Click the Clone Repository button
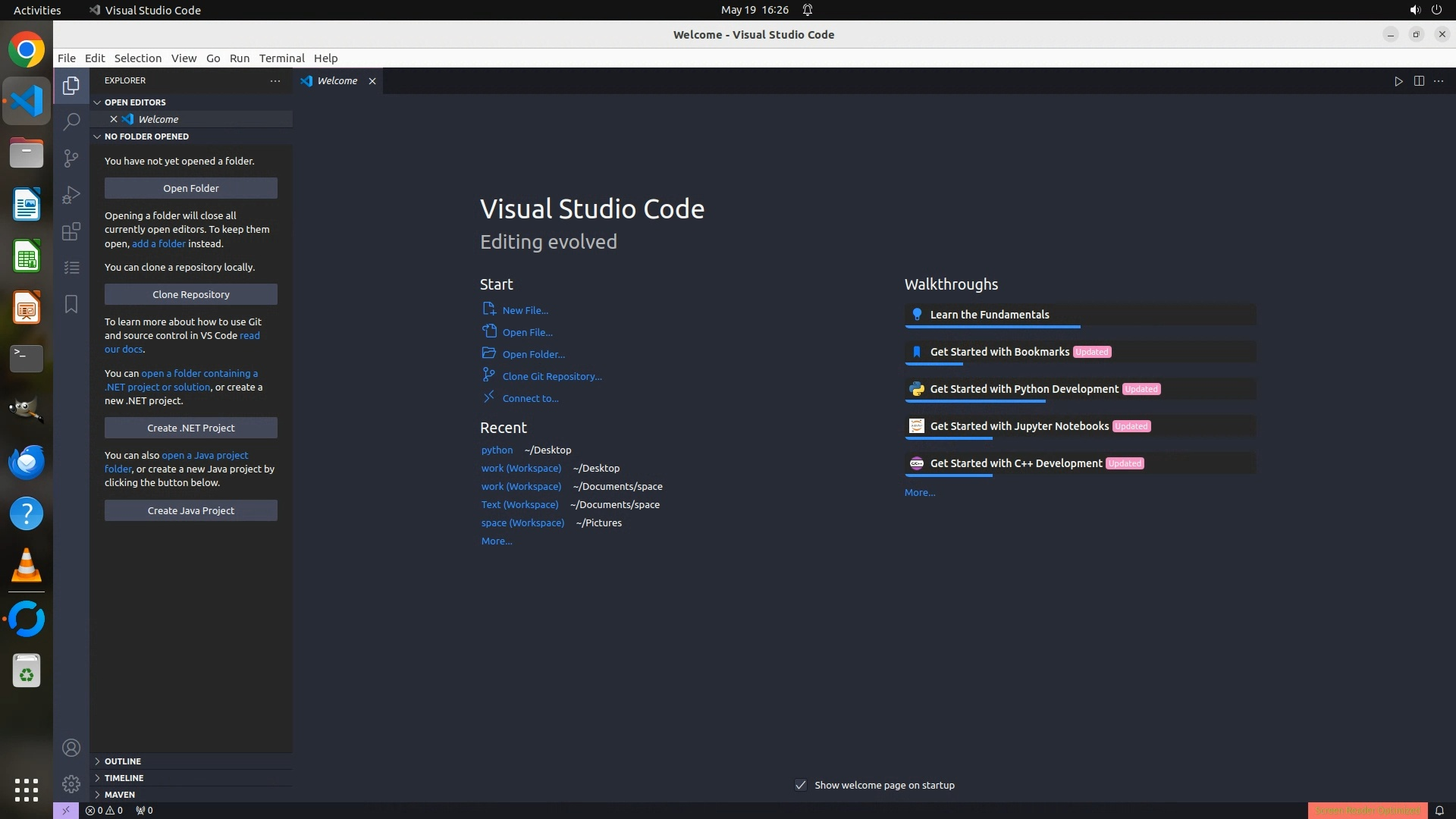 point(190,294)
